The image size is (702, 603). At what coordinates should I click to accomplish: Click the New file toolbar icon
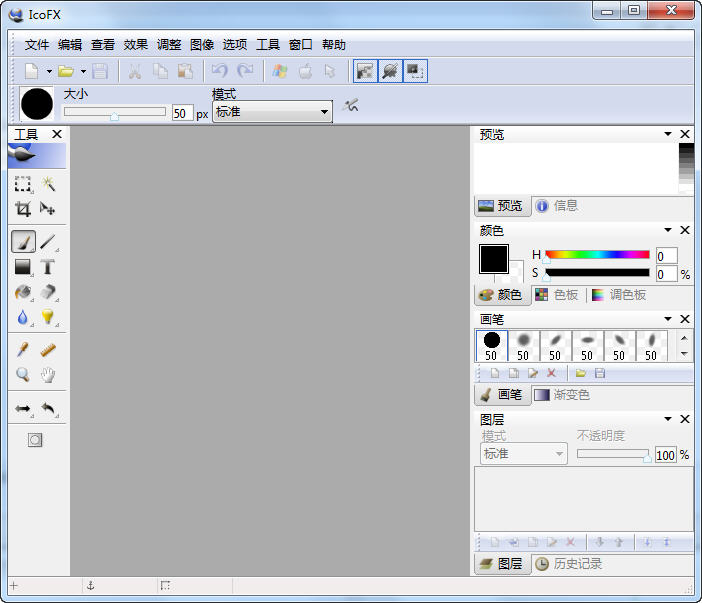pyautogui.click(x=32, y=71)
